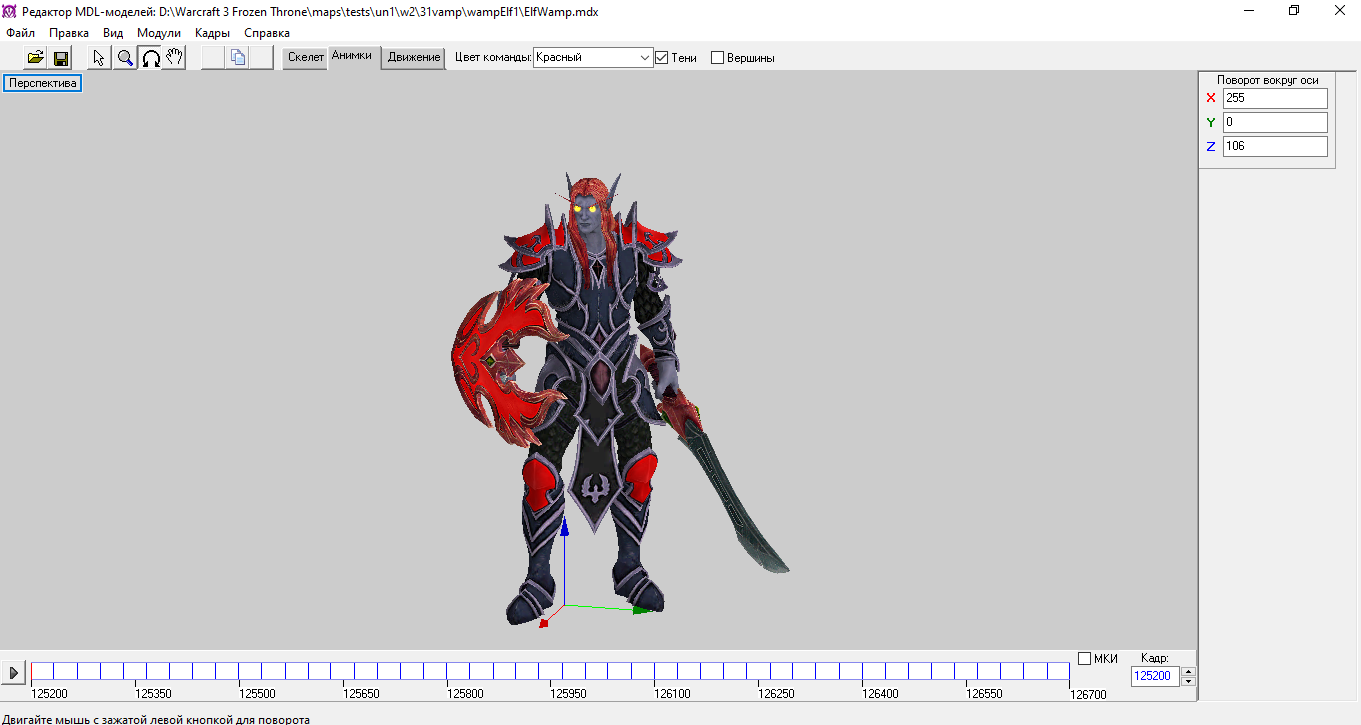Image resolution: width=1361 pixels, height=725 pixels.
Task: Select the rotate view tool
Action: [x=150, y=58]
